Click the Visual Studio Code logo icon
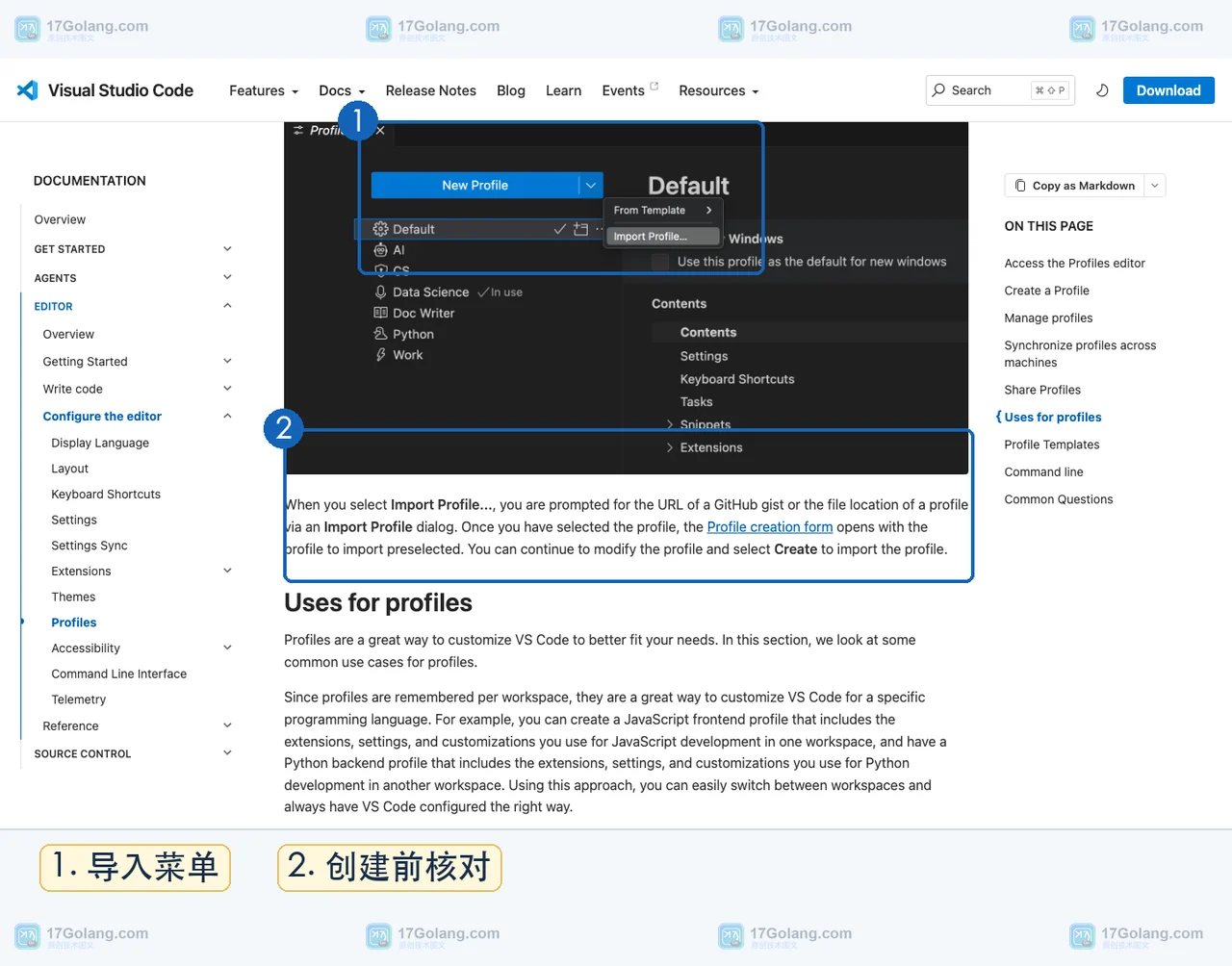The width and height of the screenshot is (1232, 966). tap(27, 90)
